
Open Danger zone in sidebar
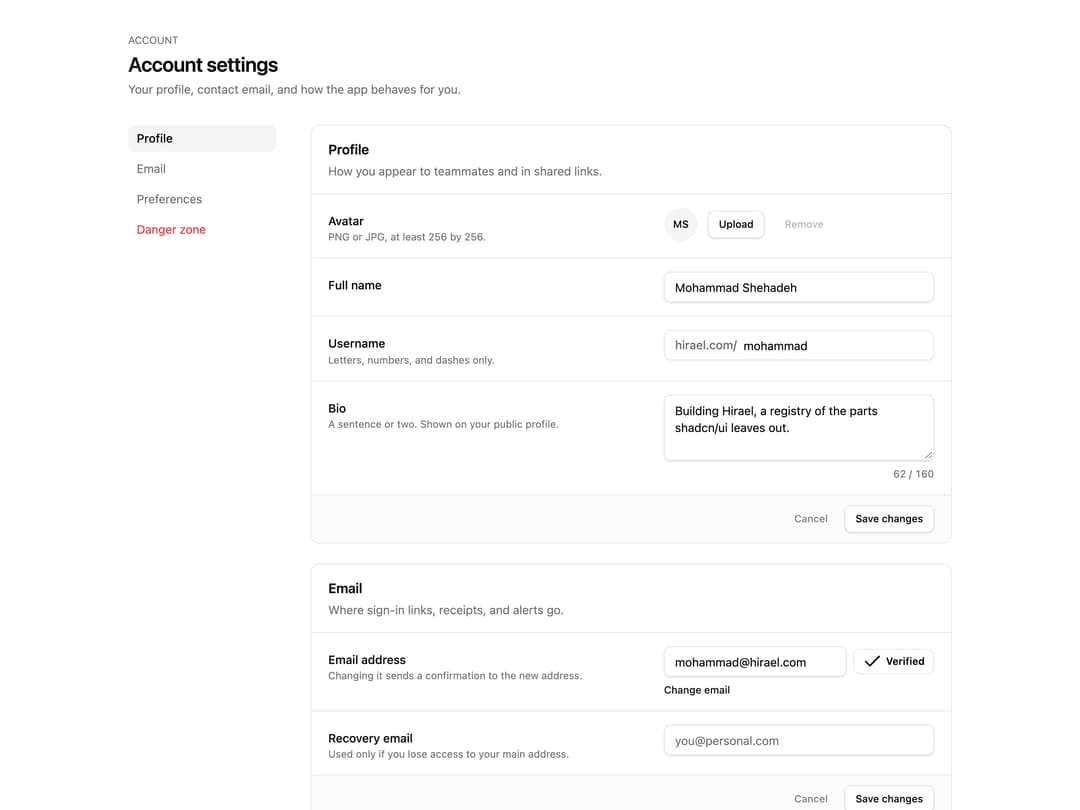(202, 229)
